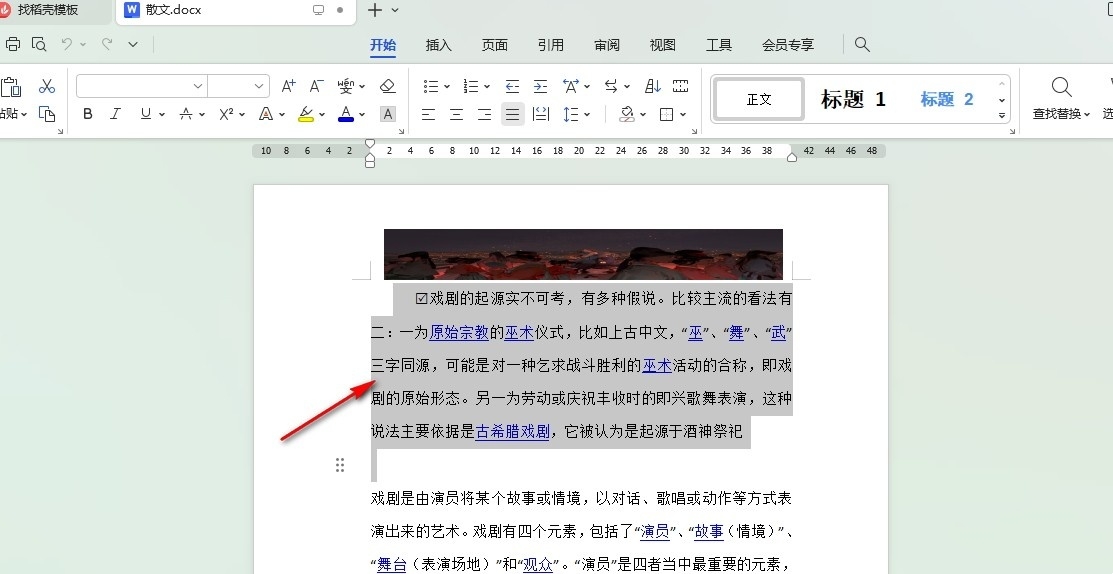Expand the Line spacing dropdown
Viewport: 1113px width, 574px height.
coord(589,114)
